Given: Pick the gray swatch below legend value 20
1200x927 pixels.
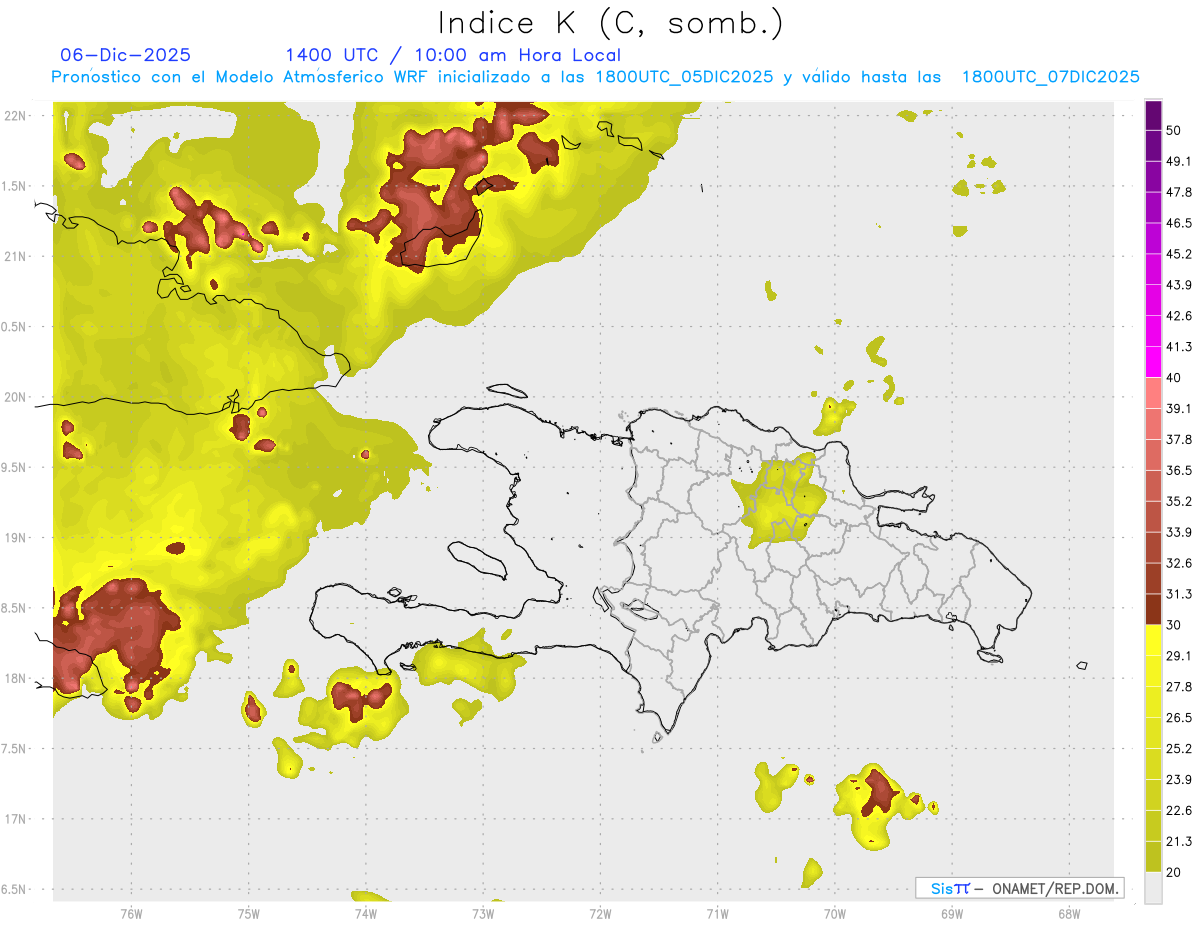Looking at the screenshot, I should coord(1154,887).
